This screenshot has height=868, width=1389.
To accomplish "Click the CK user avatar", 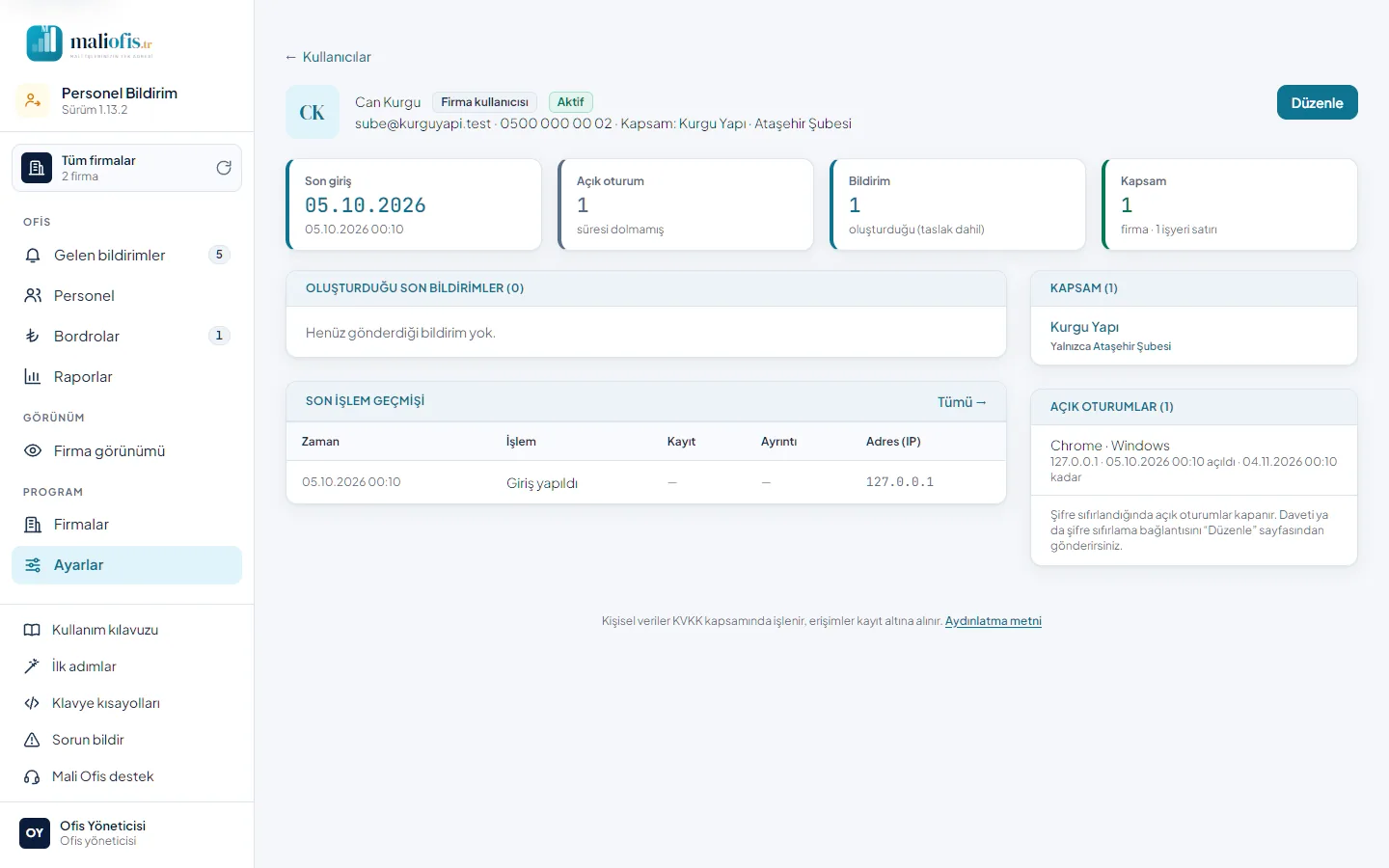I will (x=313, y=113).
